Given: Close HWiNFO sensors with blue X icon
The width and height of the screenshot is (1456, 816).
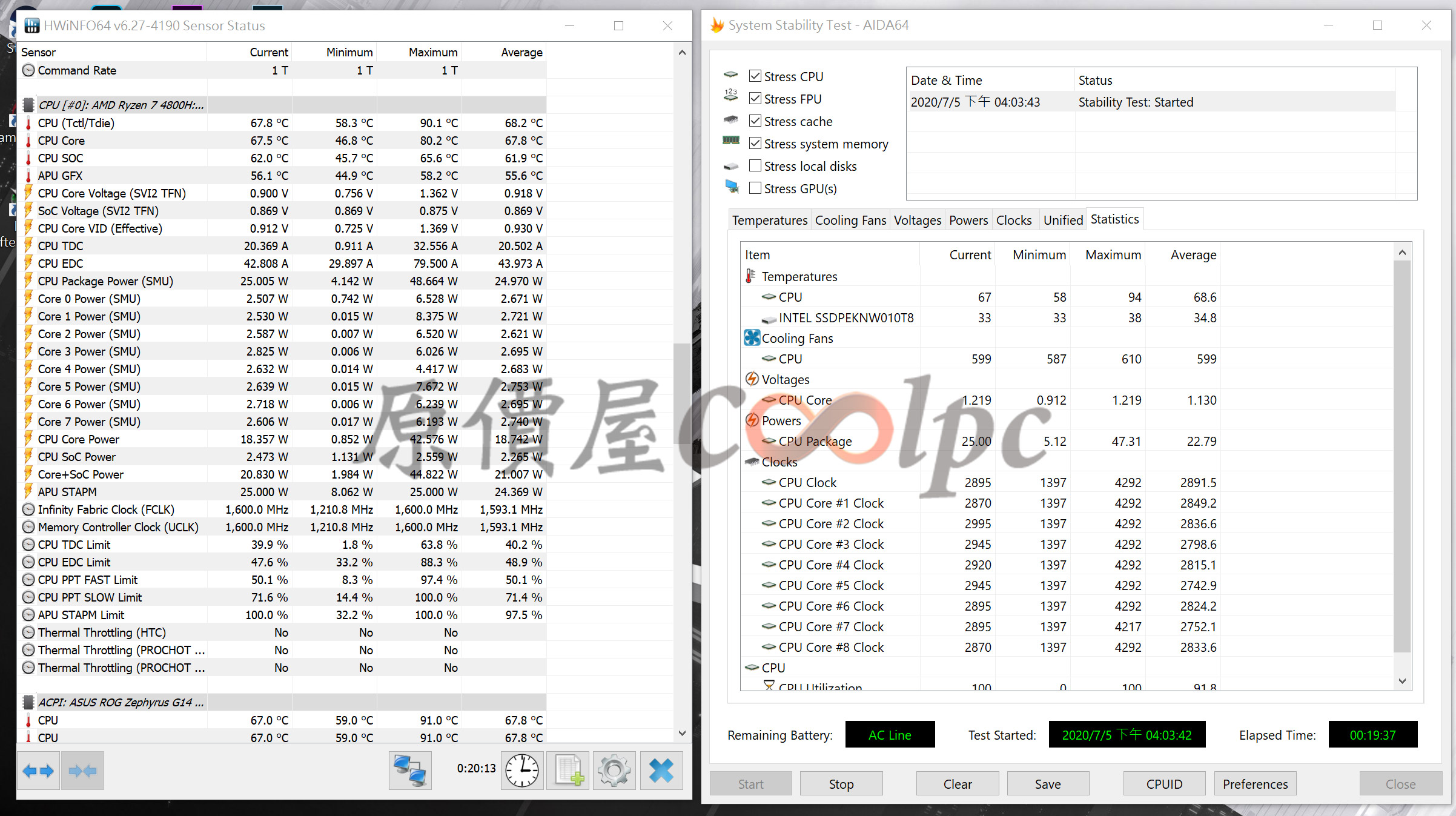Looking at the screenshot, I should (661, 771).
